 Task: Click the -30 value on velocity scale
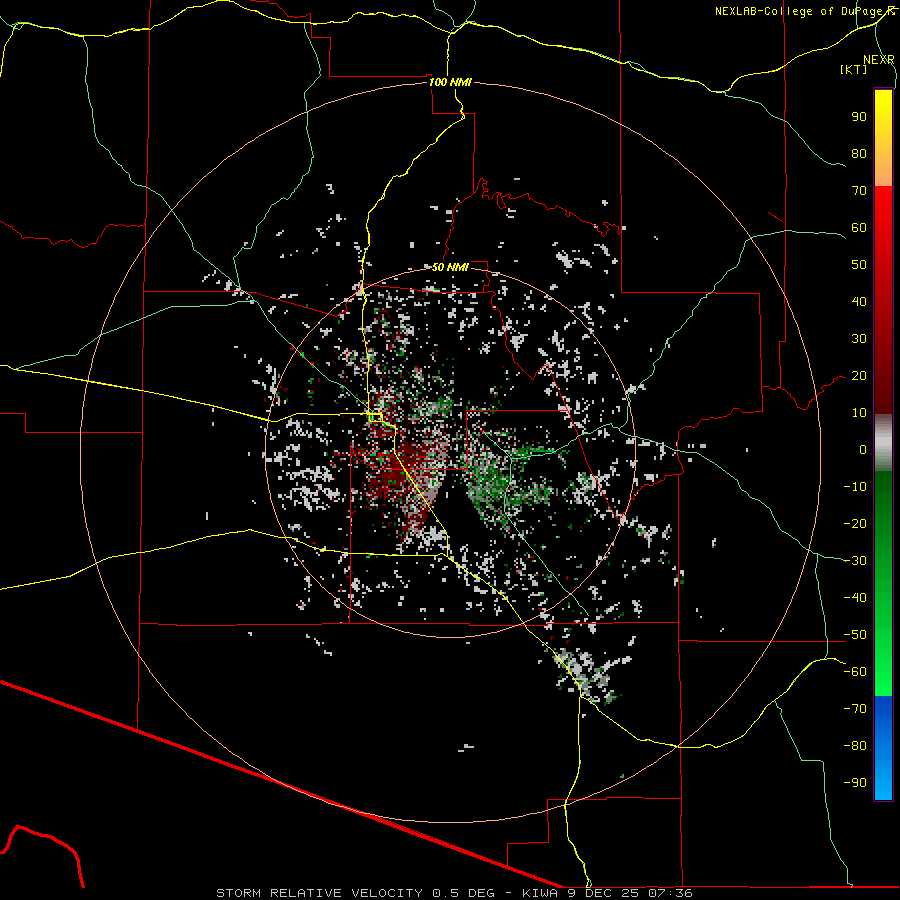(855, 561)
